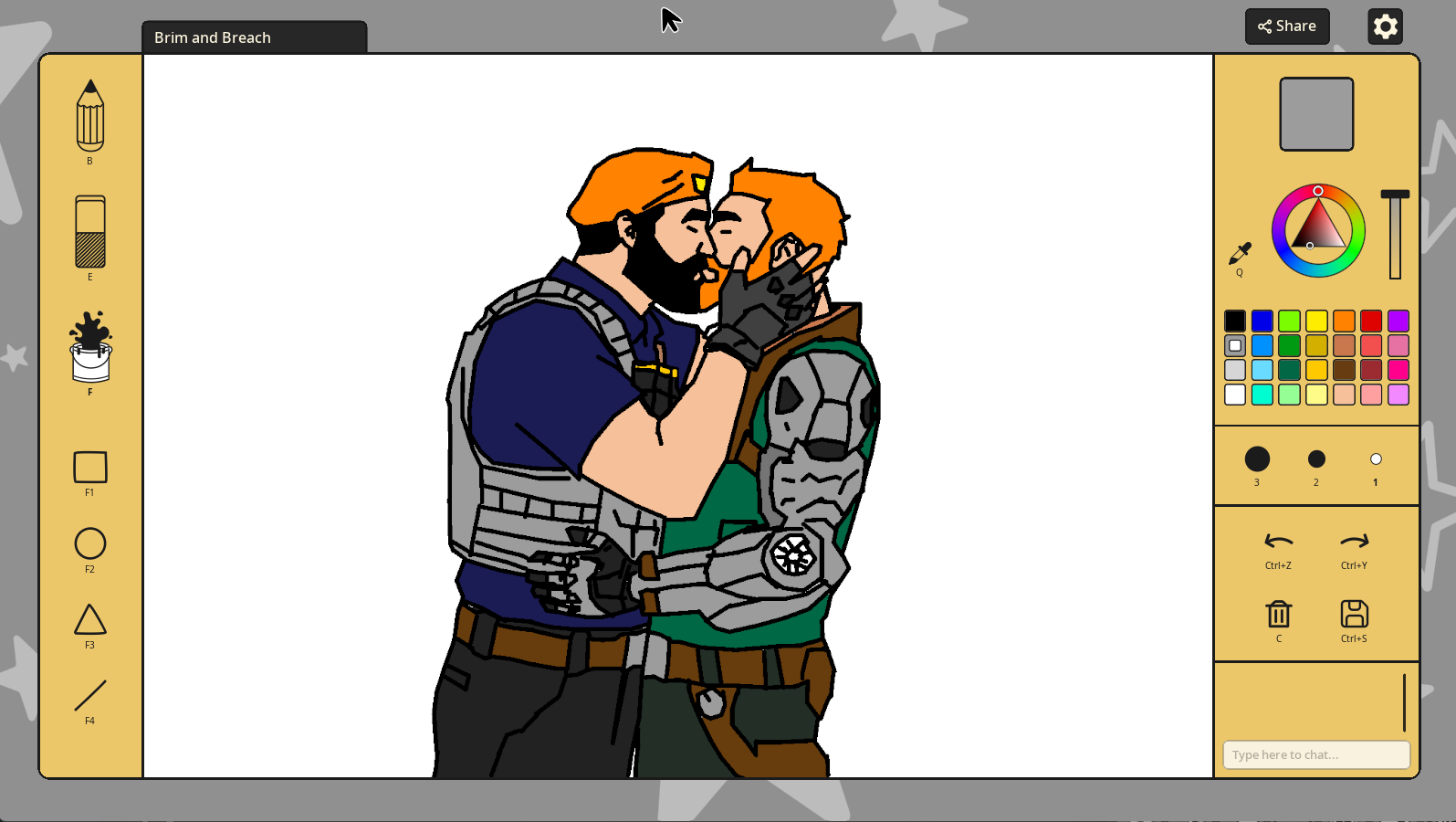Pick the white palette swatch
This screenshot has height=822, width=1456.
[x=1235, y=395]
